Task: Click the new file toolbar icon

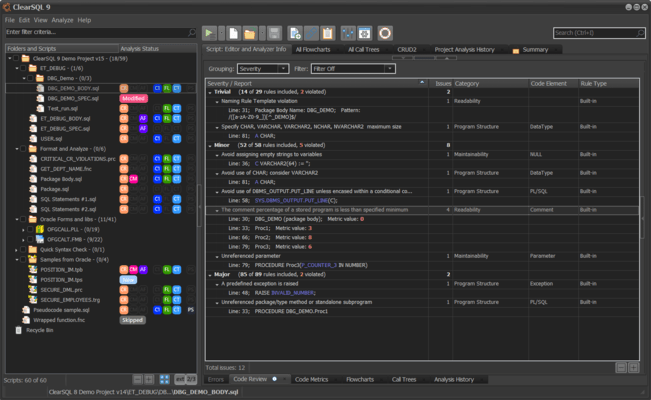Action: [x=233, y=33]
